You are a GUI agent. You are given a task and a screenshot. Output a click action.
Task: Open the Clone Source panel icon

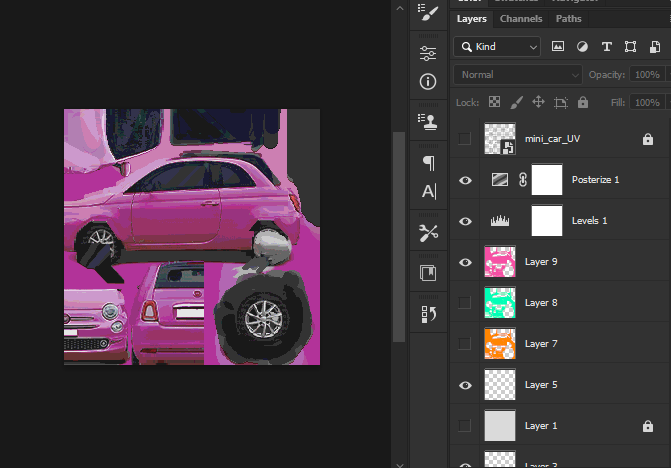[428, 122]
